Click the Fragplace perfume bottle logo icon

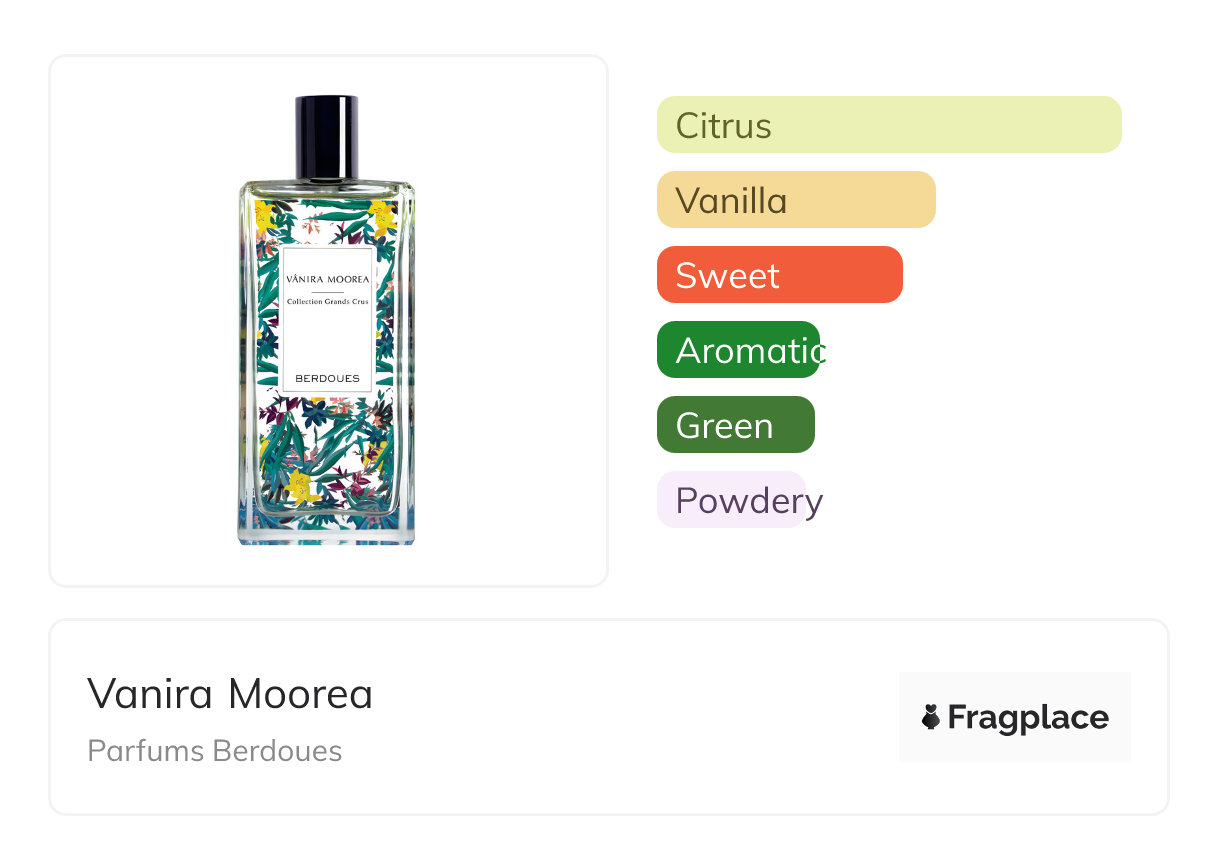click(931, 717)
